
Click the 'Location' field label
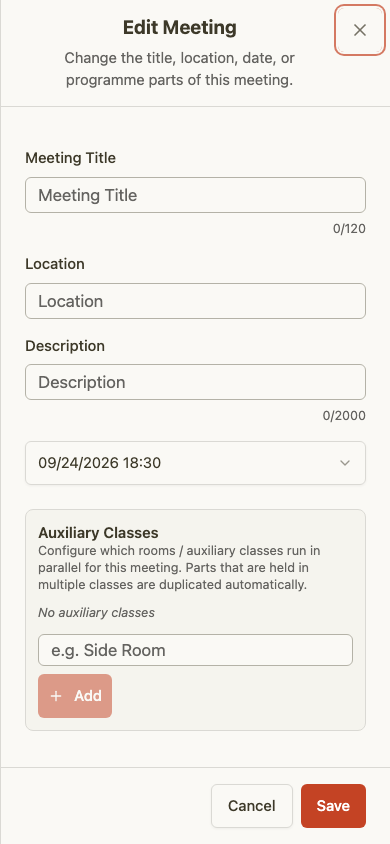click(x=55, y=264)
